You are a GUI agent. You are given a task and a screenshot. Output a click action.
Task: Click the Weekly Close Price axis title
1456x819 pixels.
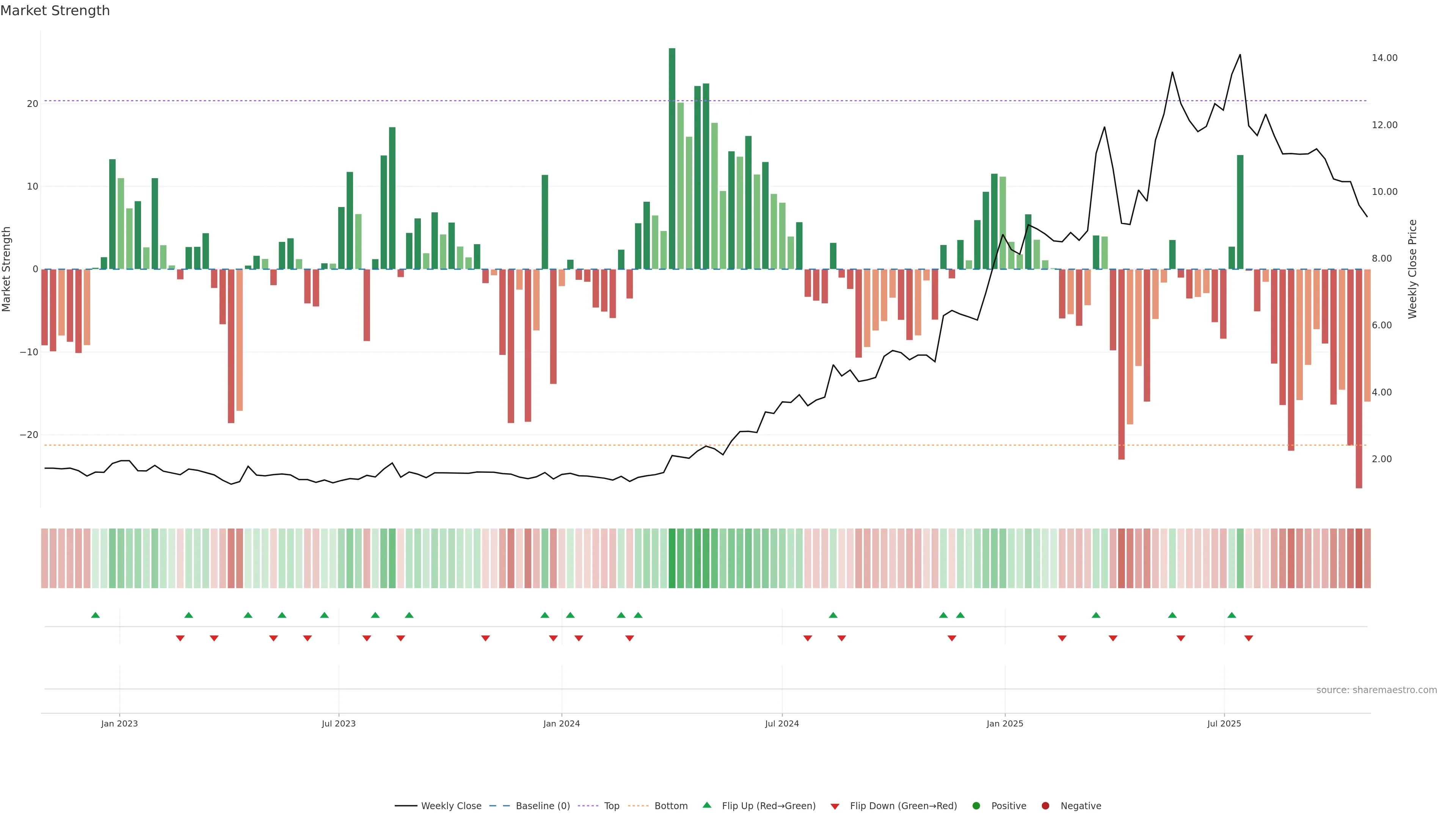(x=1412, y=269)
